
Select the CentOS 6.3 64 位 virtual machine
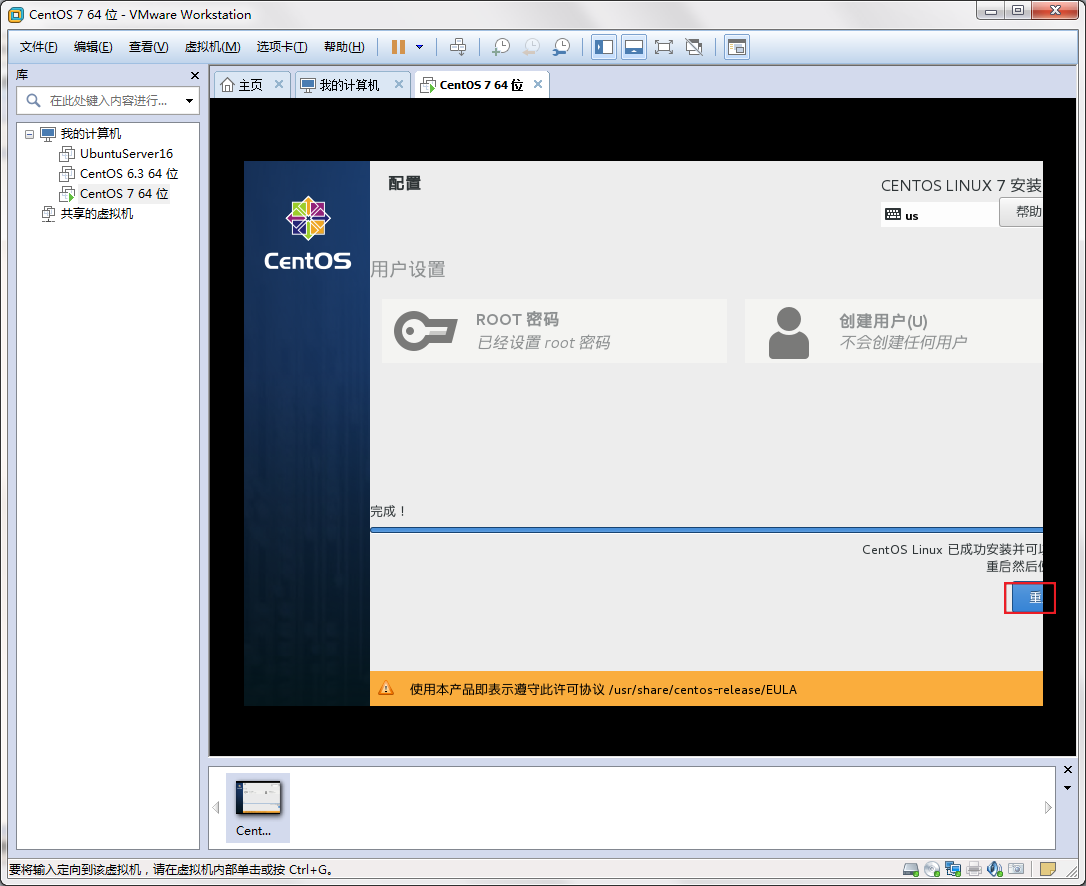pyautogui.click(x=129, y=174)
